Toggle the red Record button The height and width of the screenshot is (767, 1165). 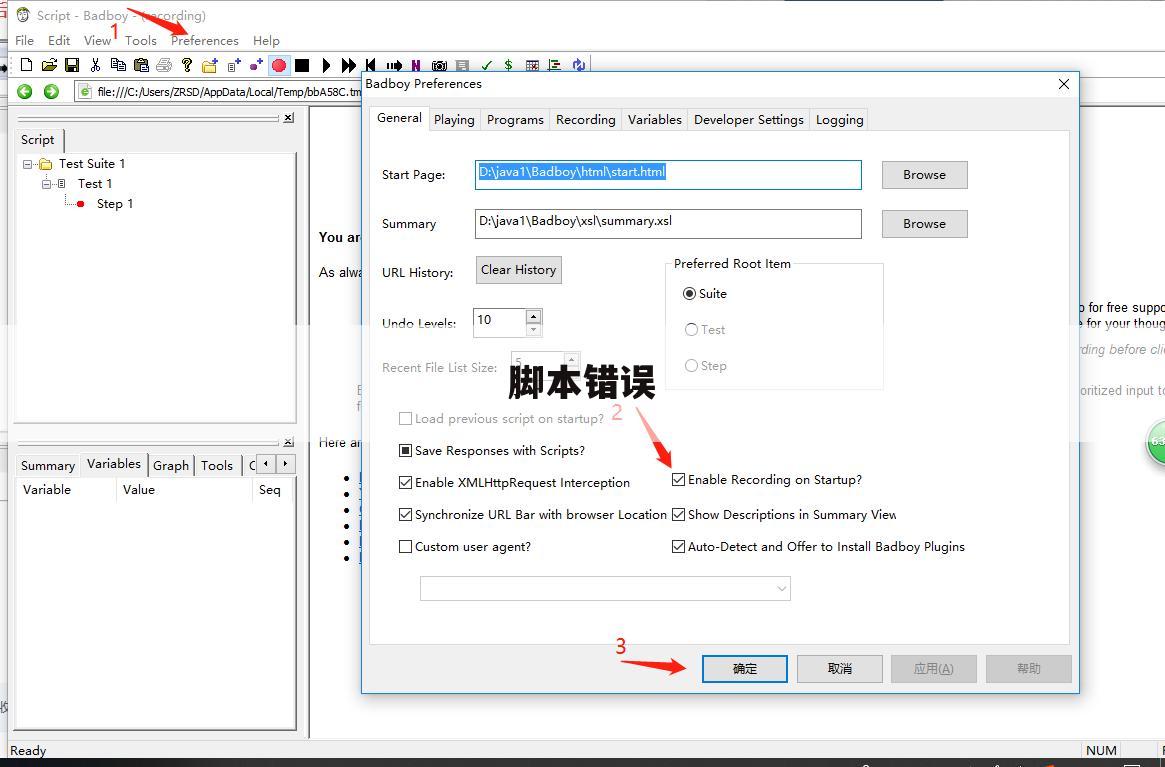coord(279,65)
